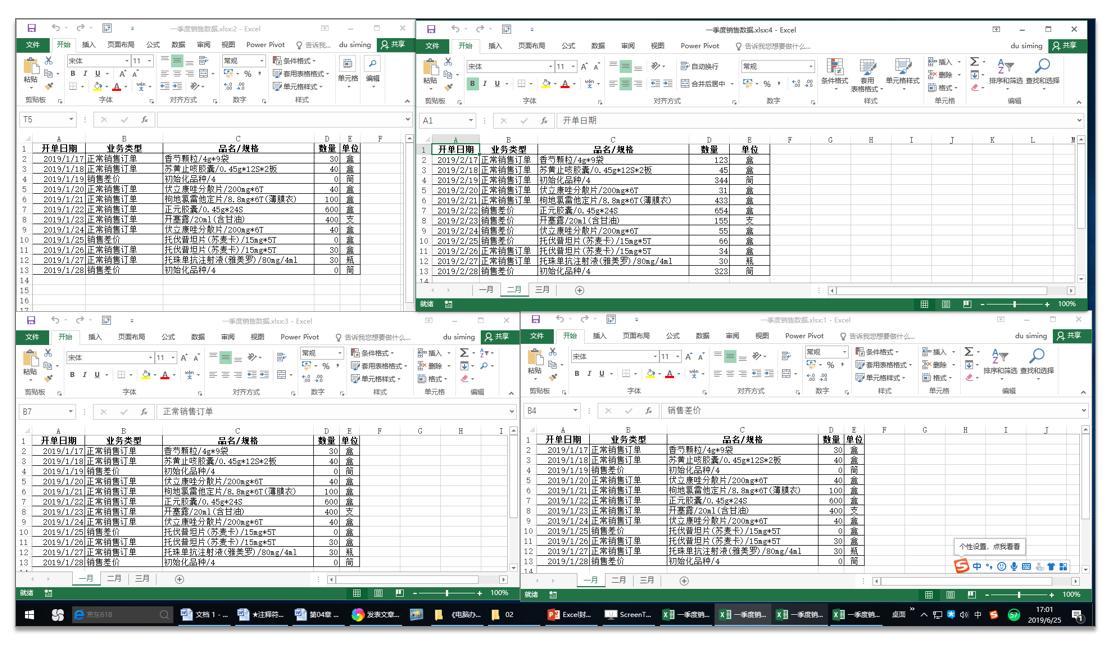Select 三月 sheet tab in xlsx:1 window
The height and width of the screenshot is (645, 1110).
tap(647, 581)
